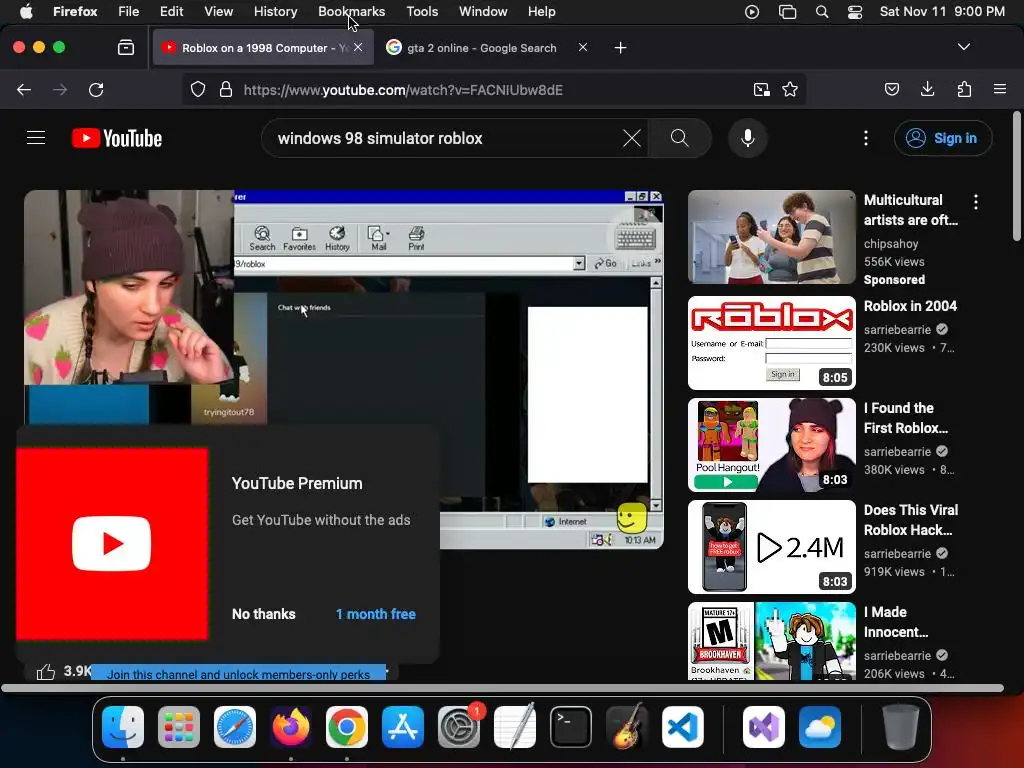This screenshot has width=1024, height=768.
Task: Open Firefox downloads panel
Action: pos(927,89)
